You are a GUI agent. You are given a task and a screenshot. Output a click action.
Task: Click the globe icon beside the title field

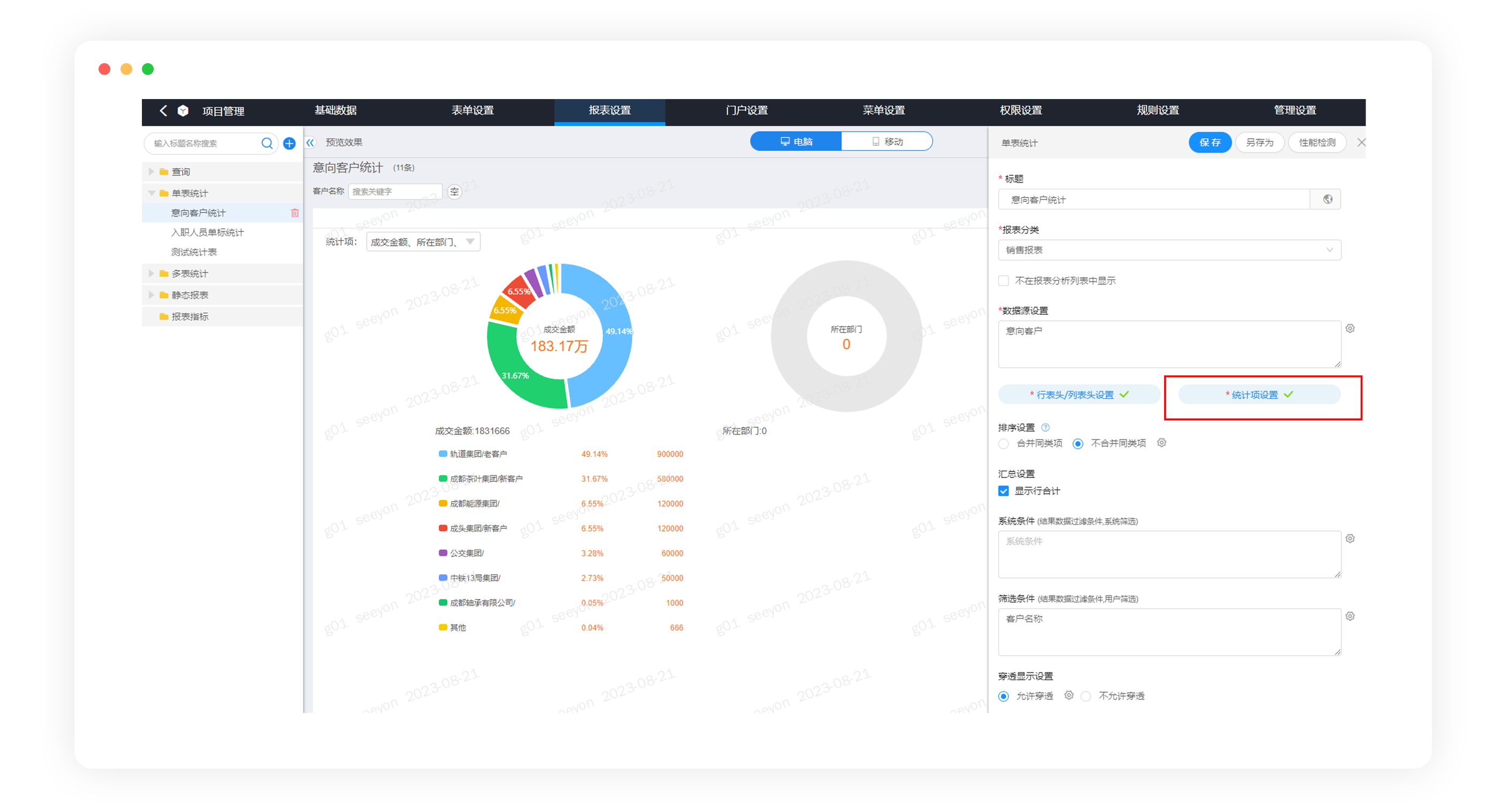click(1328, 200)
